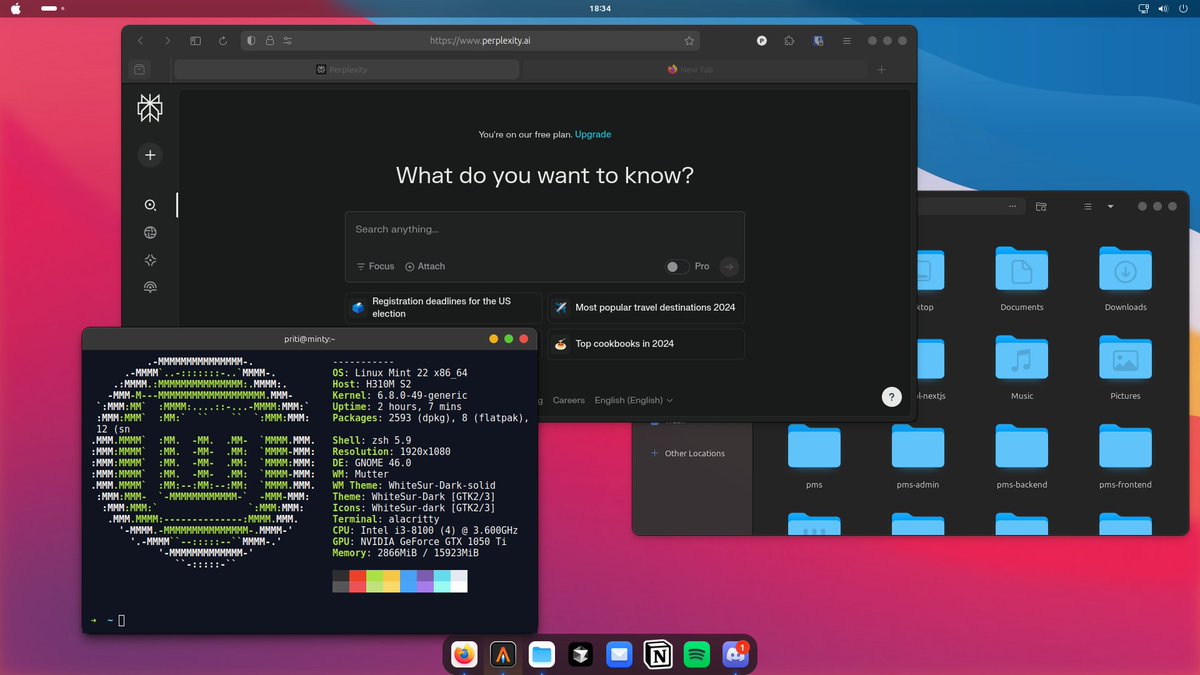Screen dimensions: 1200x675
Task: Open the Documents folder in Files
Action: click(x=1021, y=279)
